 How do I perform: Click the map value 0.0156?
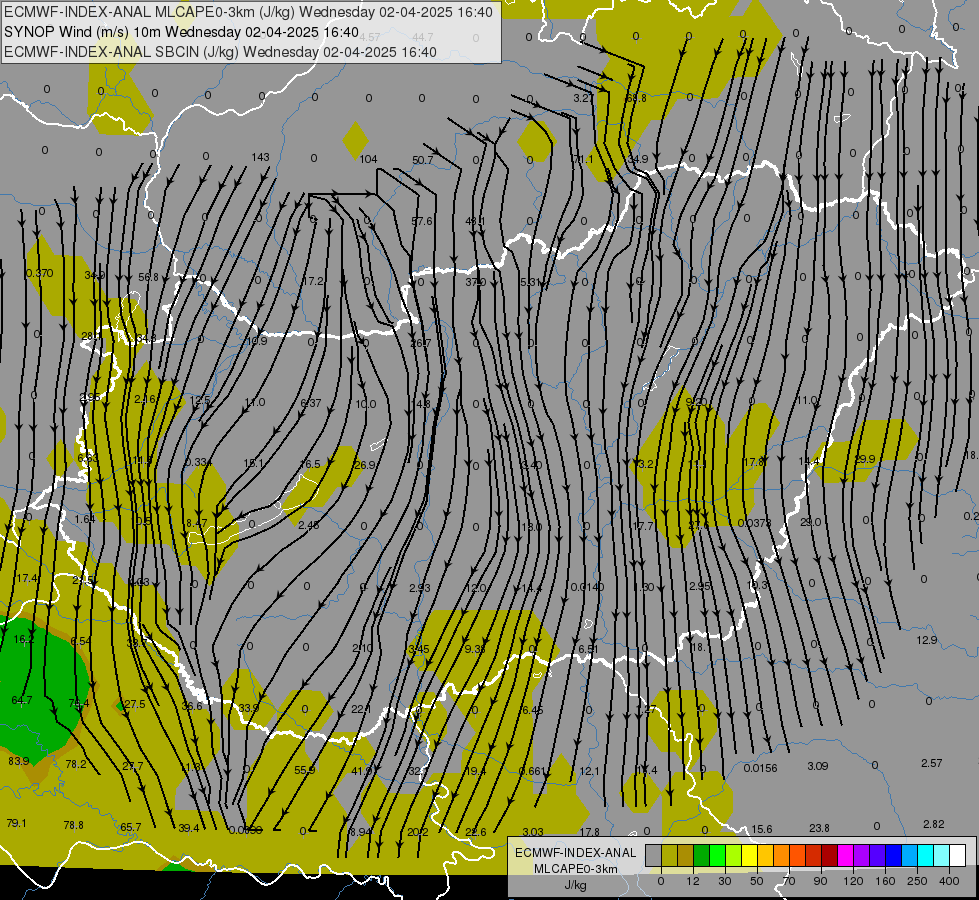[760, 768]
